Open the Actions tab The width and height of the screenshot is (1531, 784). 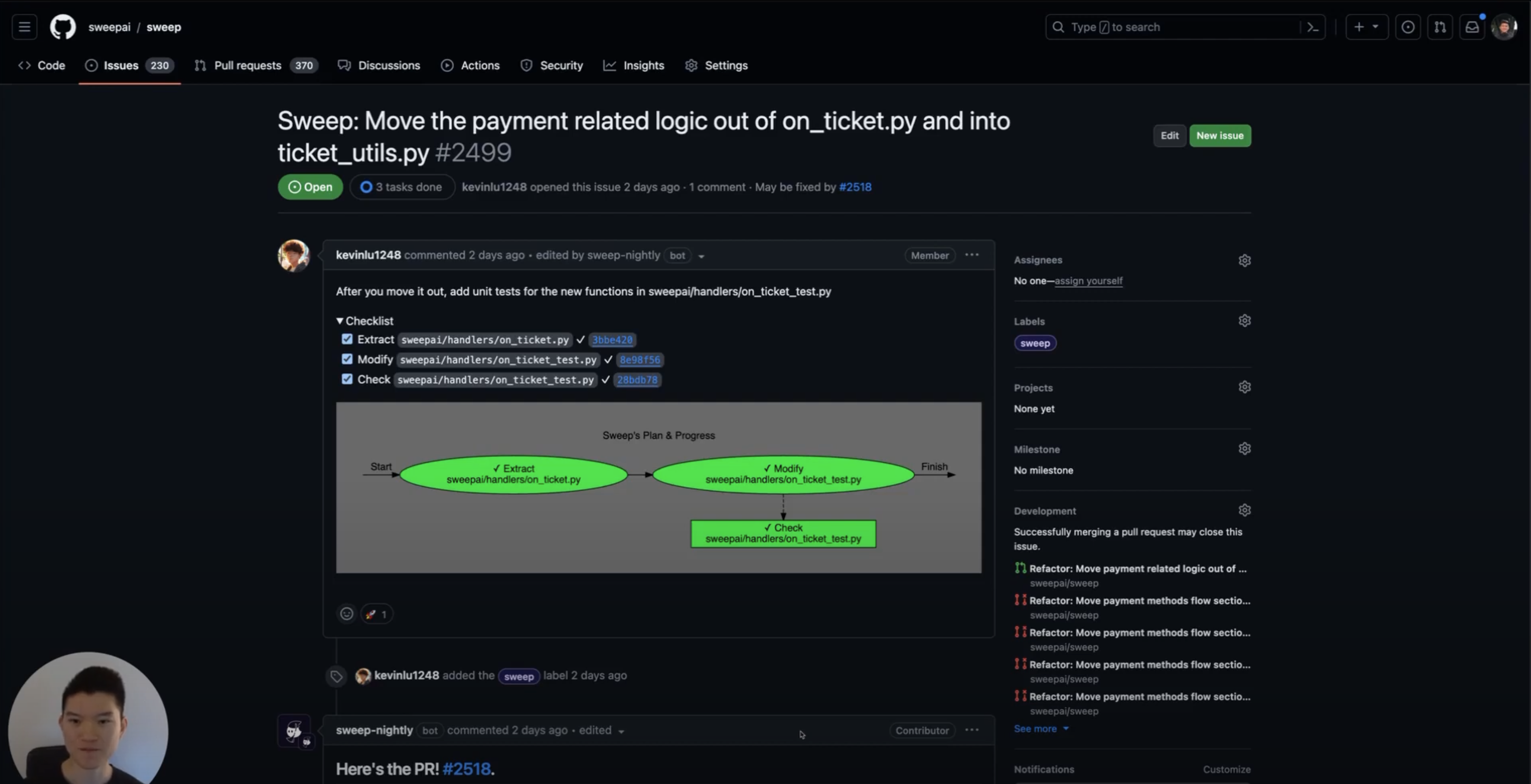(479, 65)
